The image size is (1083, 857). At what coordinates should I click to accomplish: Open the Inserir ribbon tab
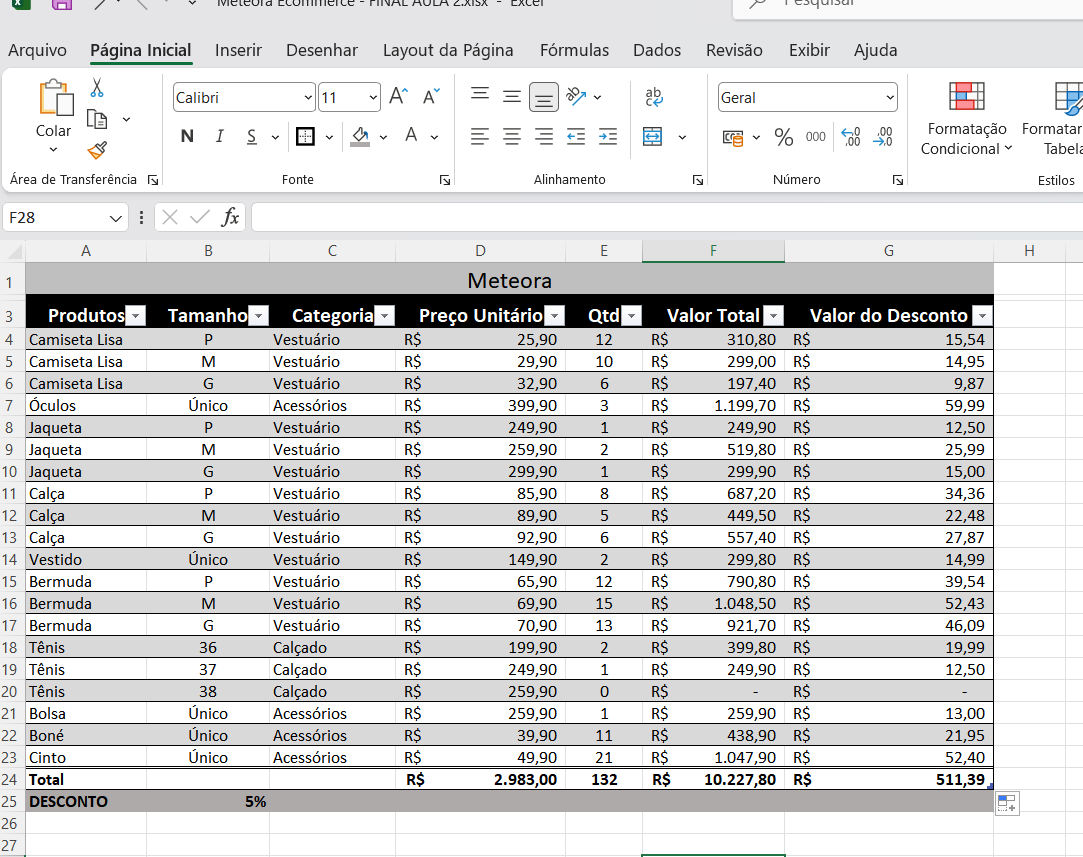coord(238,50)
